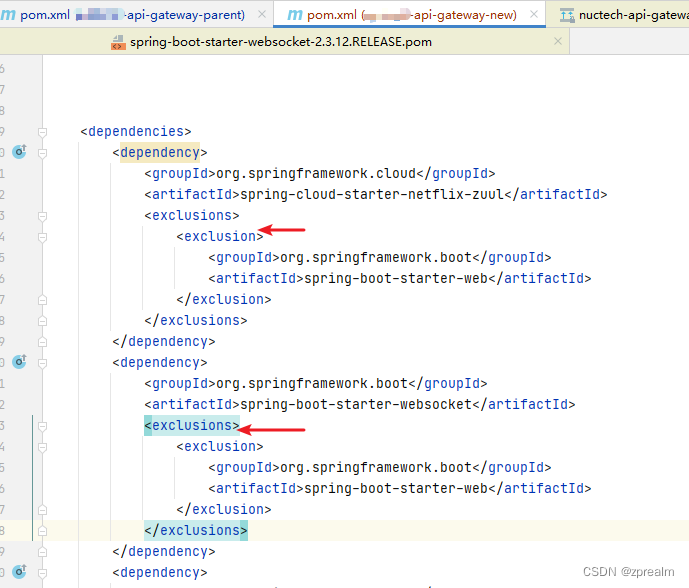Collapse the highlighted exclusions block fold marker
The width and height of the screenshot is (689, 588).
(43, 426)
